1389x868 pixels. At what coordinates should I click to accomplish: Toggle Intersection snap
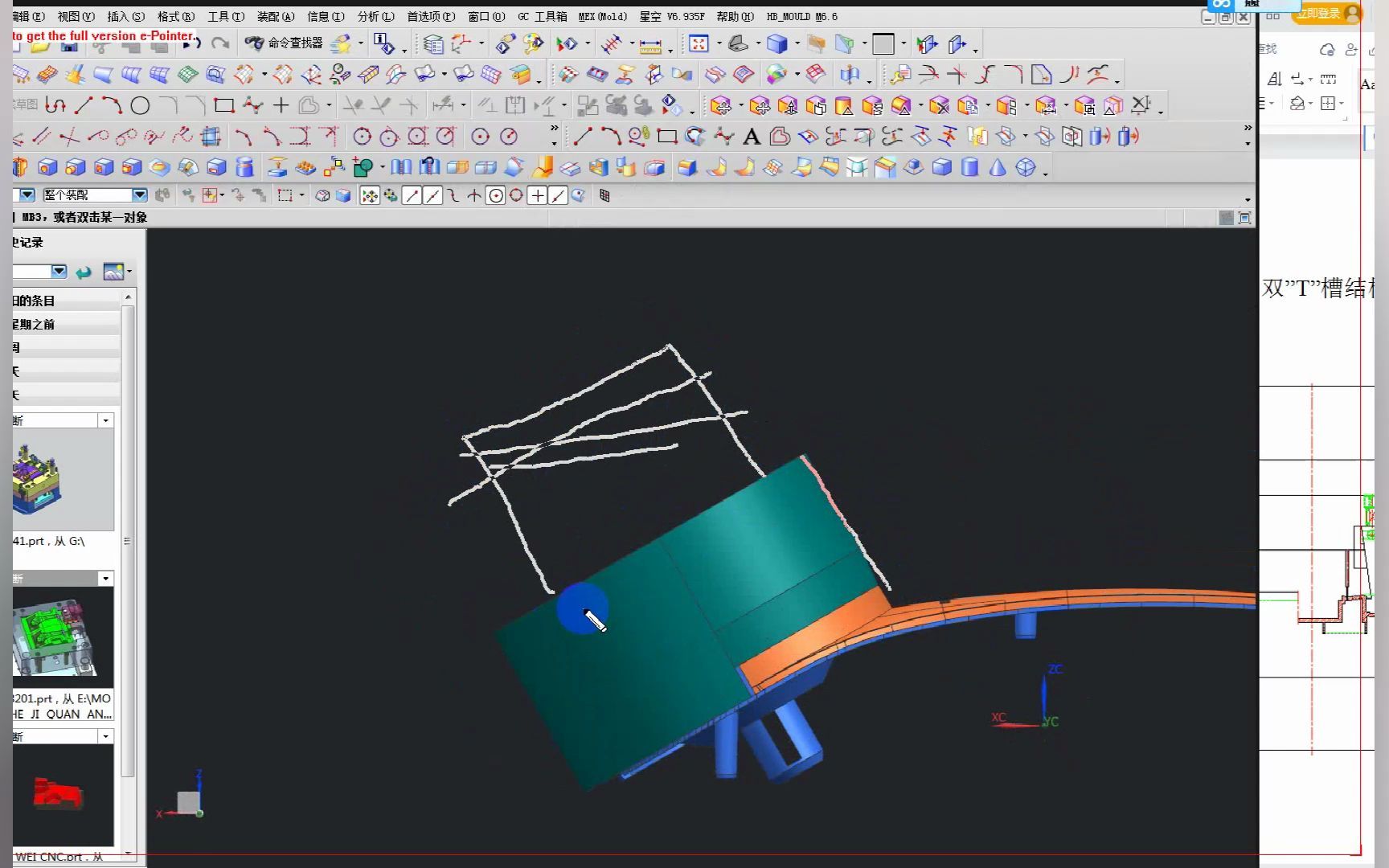coord(474,195)
